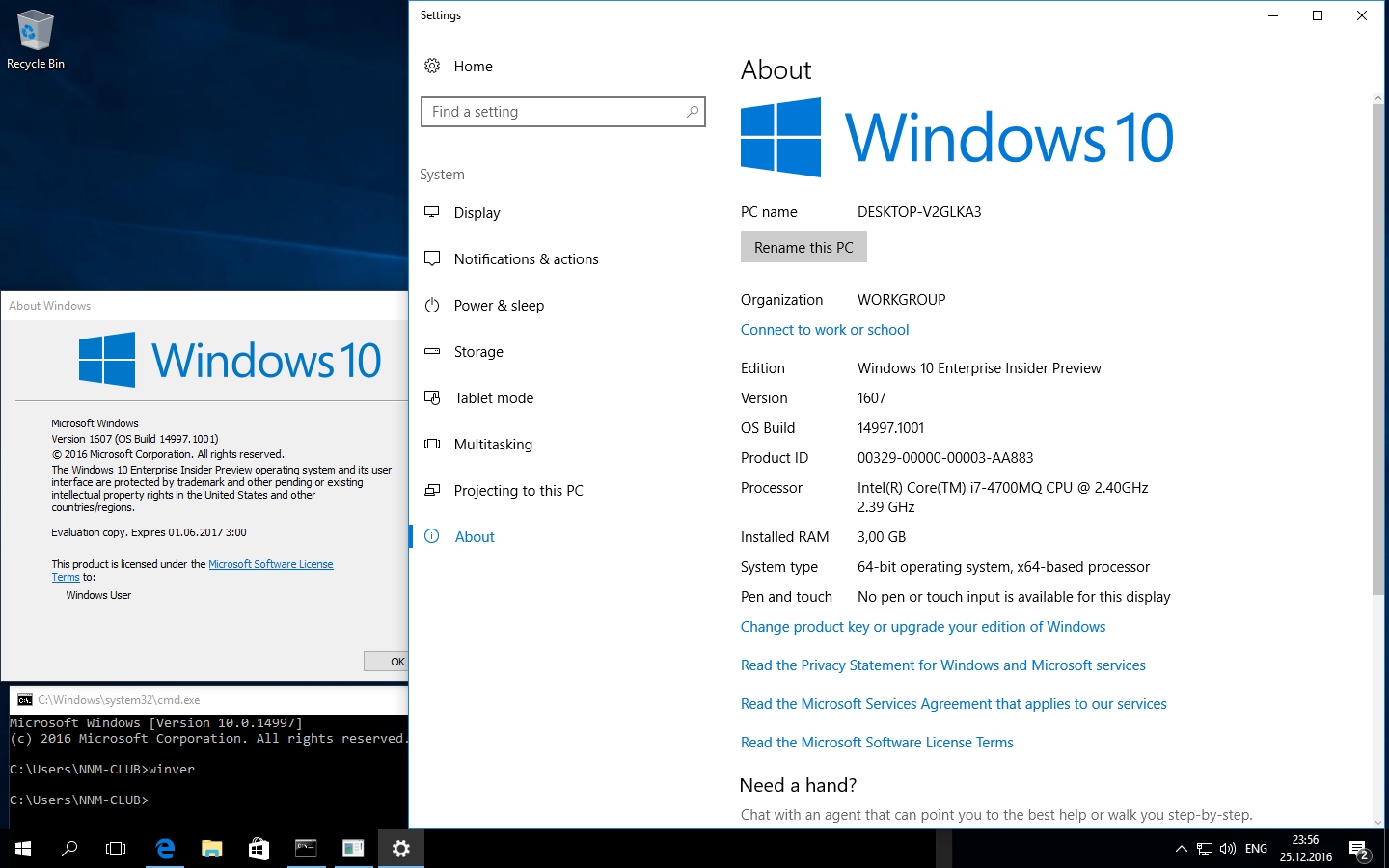The height and width of the screenshot is (868, 1389).
Task: Click the Power & sleep icon
Action: (x=432, y=305)
